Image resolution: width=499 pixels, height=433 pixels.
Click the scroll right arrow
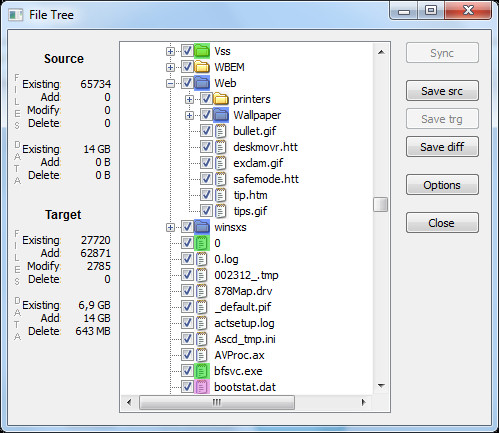tap(364, 403)
